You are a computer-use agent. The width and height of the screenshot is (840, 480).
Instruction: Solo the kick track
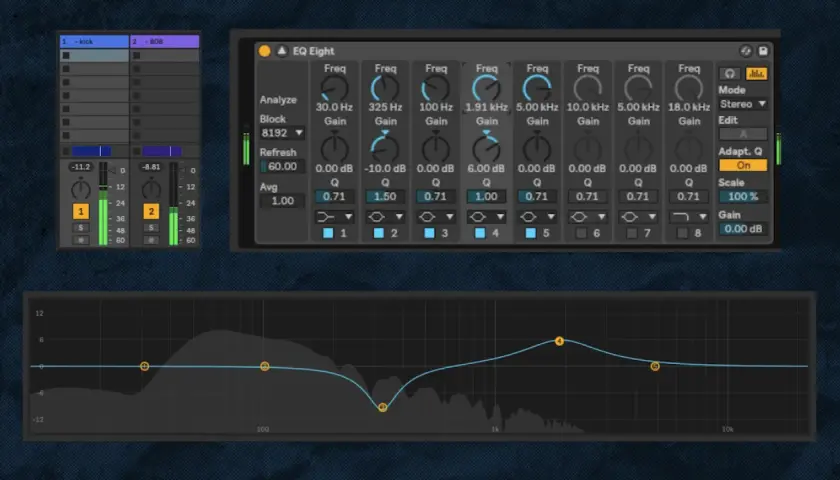tap(81, 228)
